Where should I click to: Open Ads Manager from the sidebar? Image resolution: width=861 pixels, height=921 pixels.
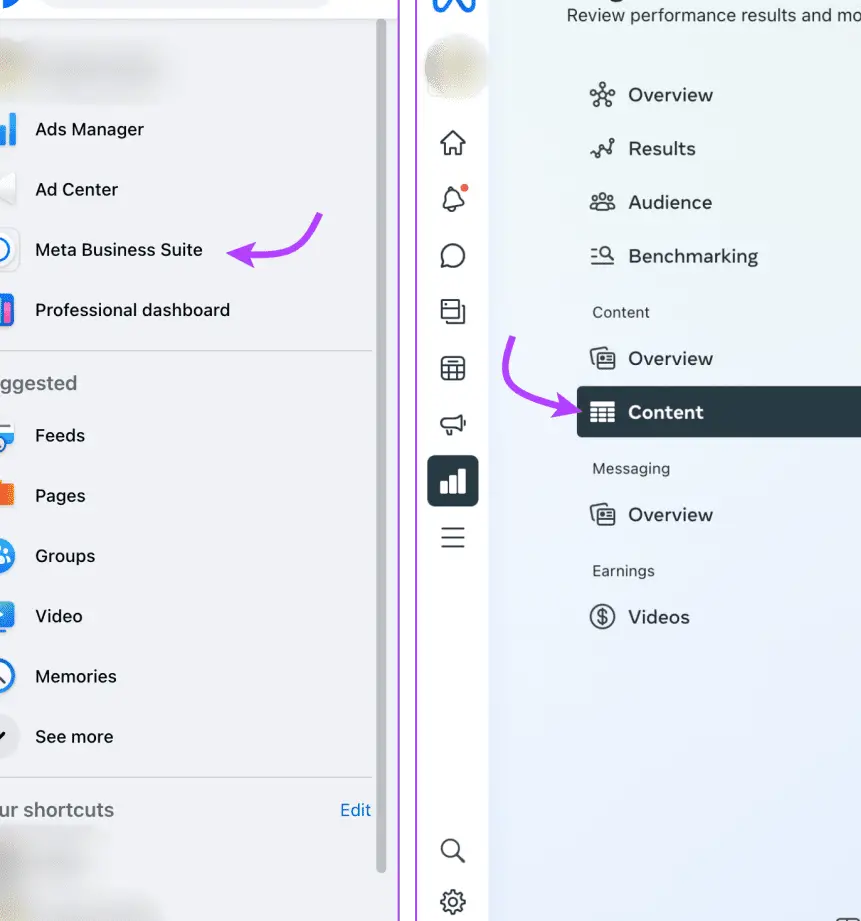coord(89,129)
